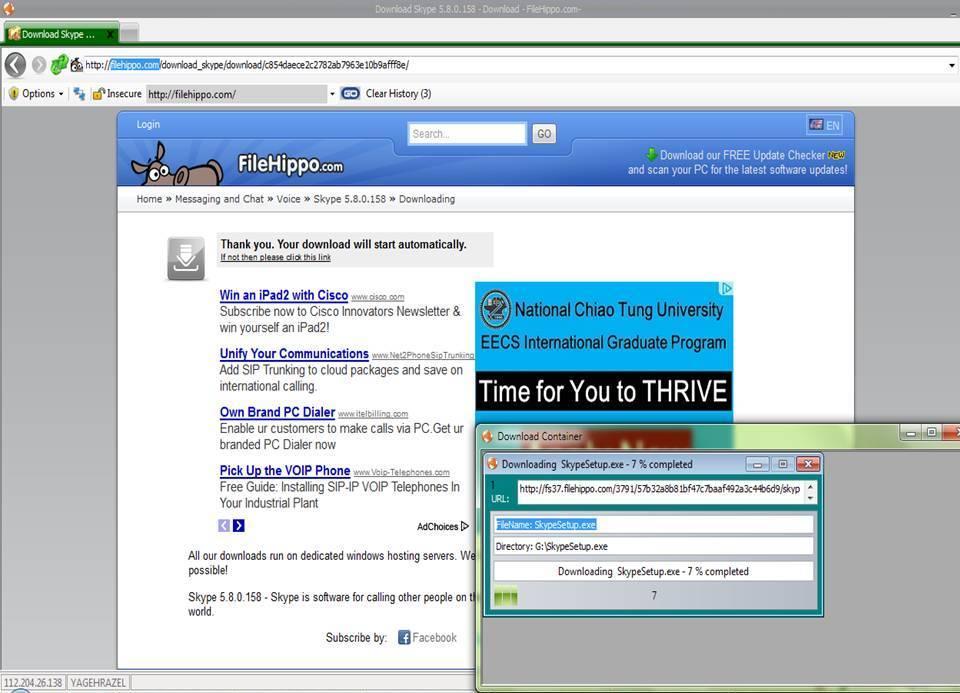Open the Unify Your Communications ad link
The image size is (960, 693).
[x=294, y=354]
